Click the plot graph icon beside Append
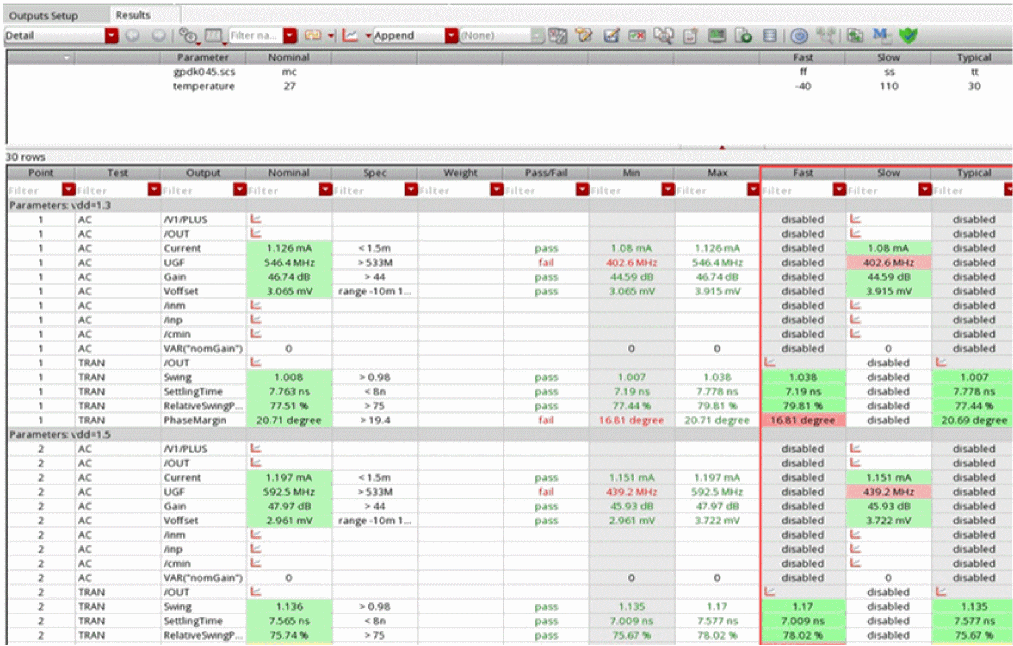Screen dimensions: 1013x646 (x=351, y=35)
